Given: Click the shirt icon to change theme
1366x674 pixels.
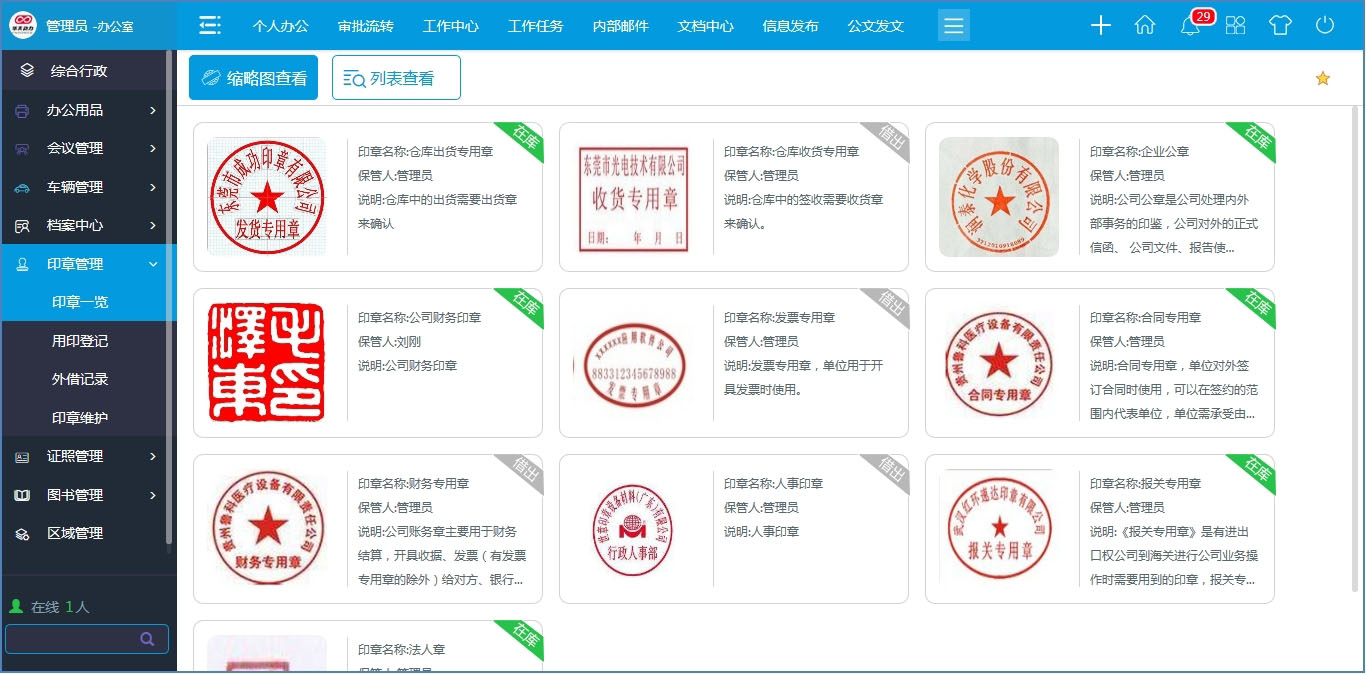Looking at the screenshot, I should pos(1280,26).
